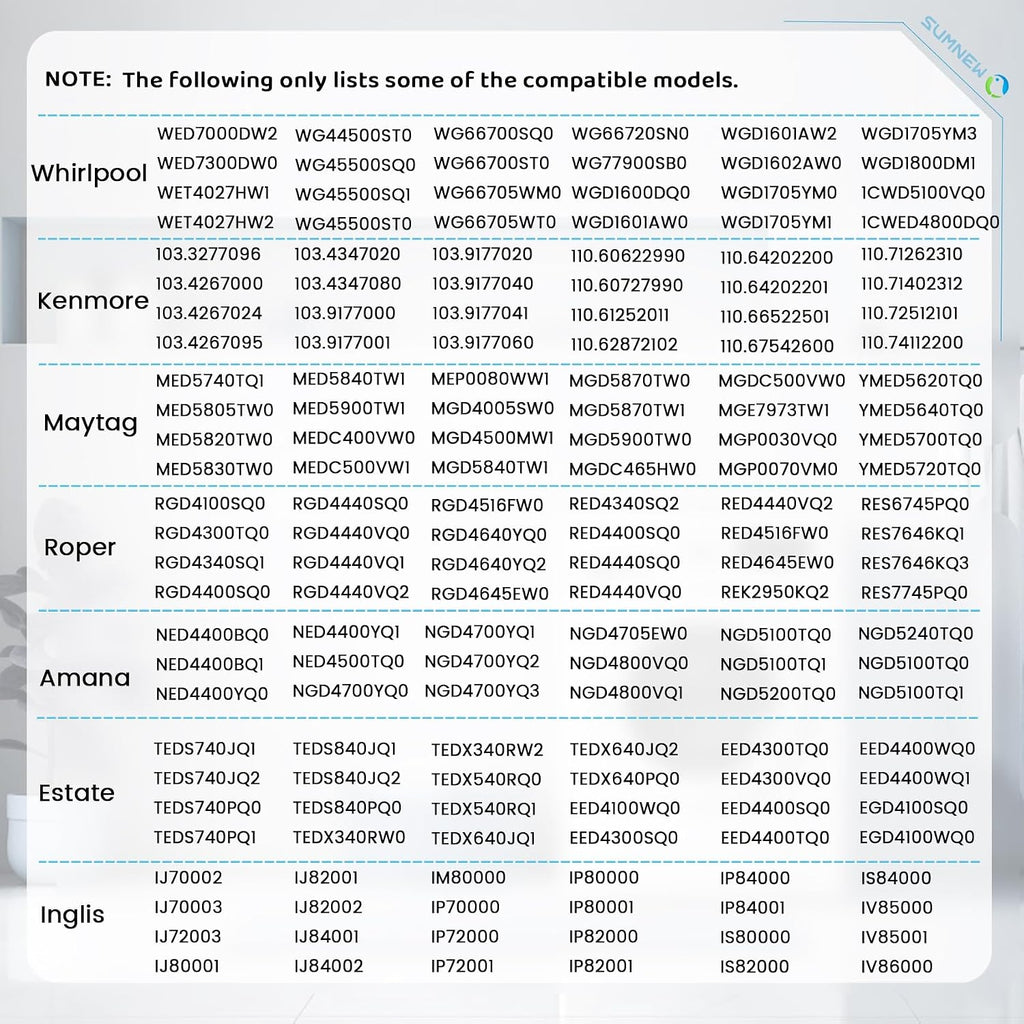The image size is (1024, 1024).
Task: Click Maytag model MEP0080WW1
Action: coord(490,379)
